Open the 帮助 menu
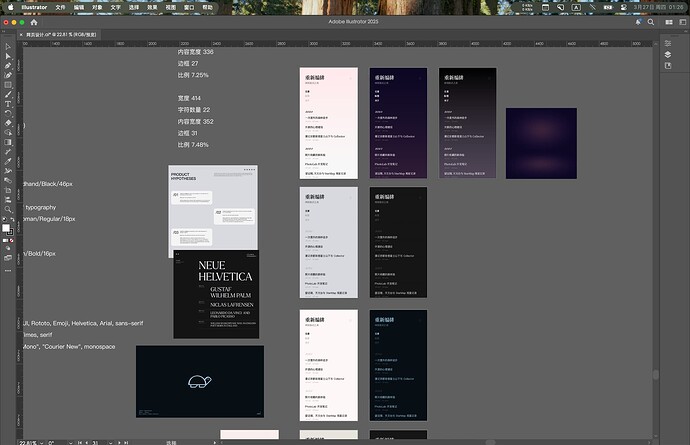The height and width of the screenshot is (445, 690). coord(207,7)
